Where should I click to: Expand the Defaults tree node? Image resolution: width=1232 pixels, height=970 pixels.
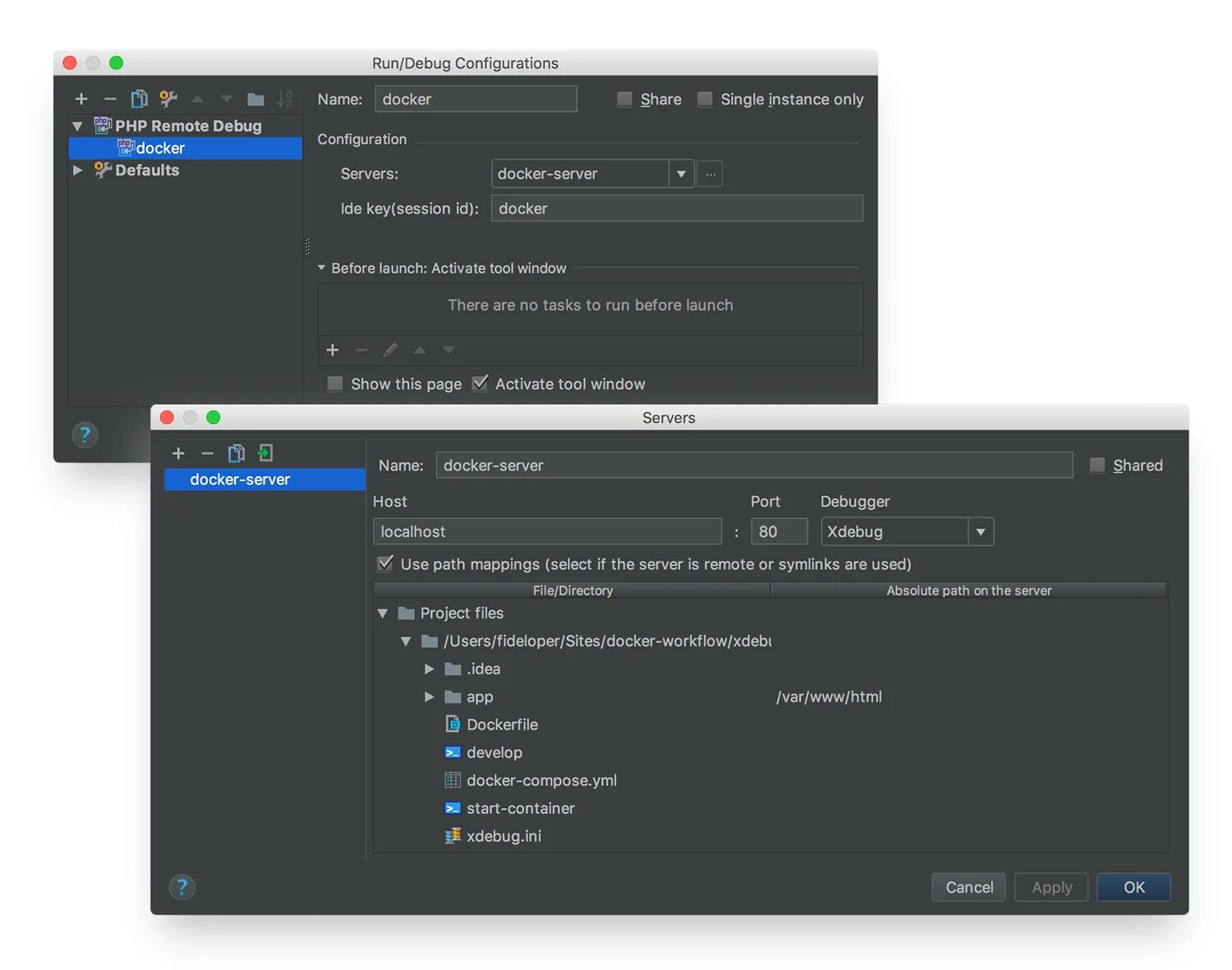(x=78, y=170)
